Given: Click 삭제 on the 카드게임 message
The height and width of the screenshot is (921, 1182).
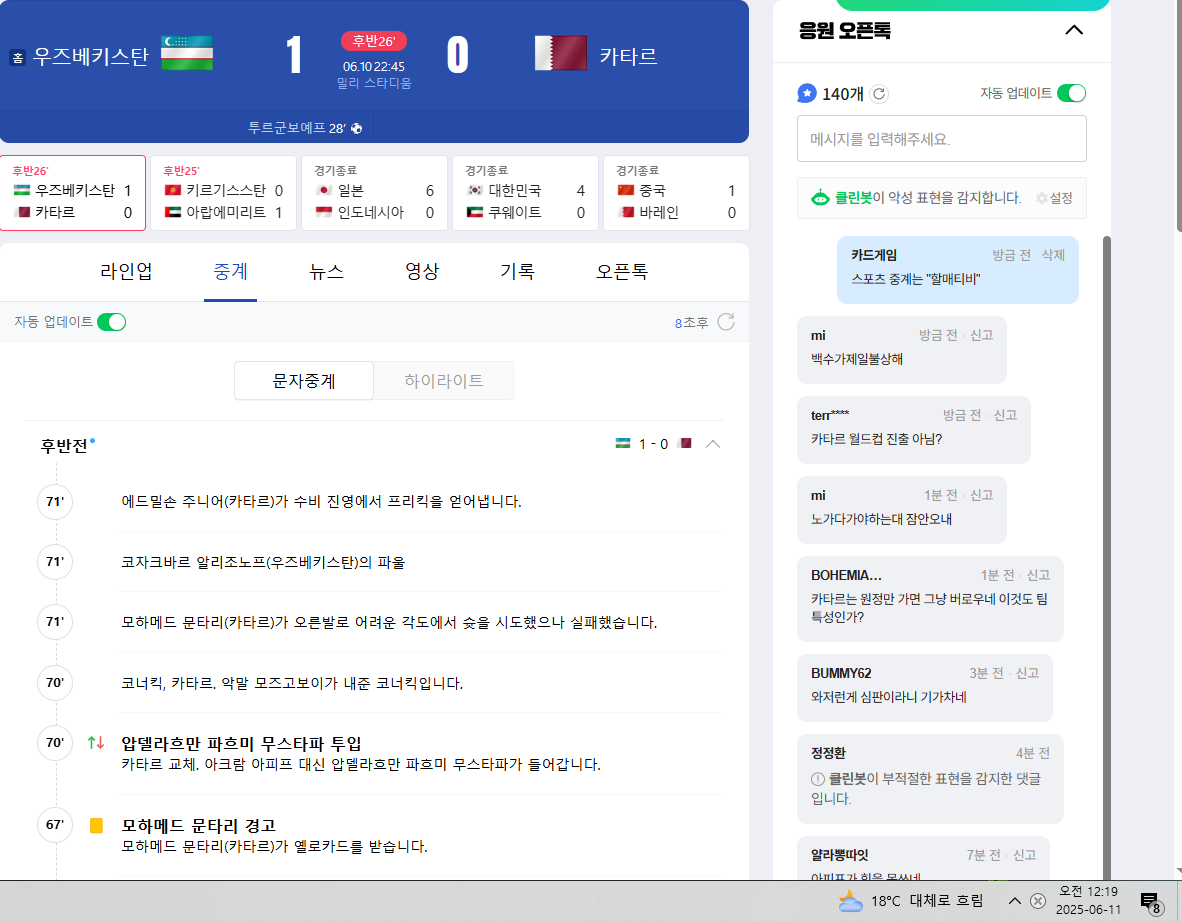Looking at the screenshot, I should tap(1053, 255).
